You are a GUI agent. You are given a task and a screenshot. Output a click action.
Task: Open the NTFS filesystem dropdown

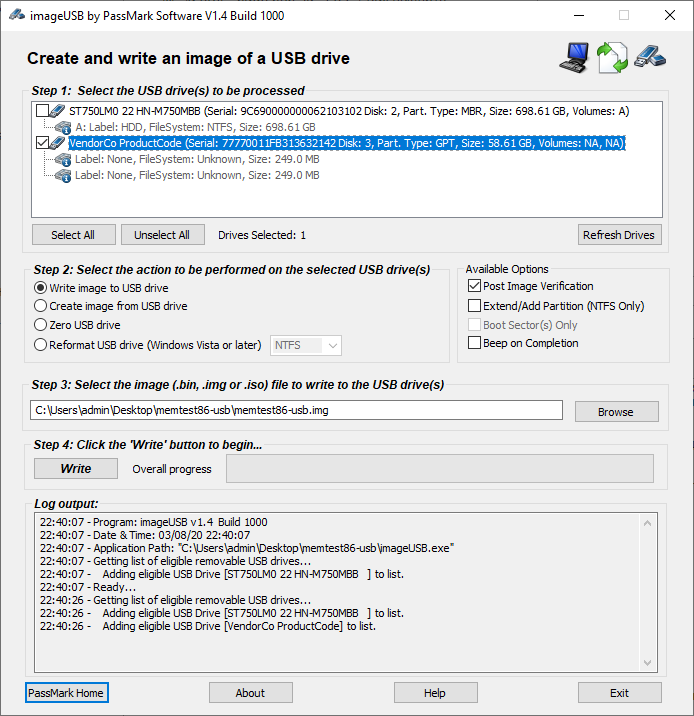(306, 345)
